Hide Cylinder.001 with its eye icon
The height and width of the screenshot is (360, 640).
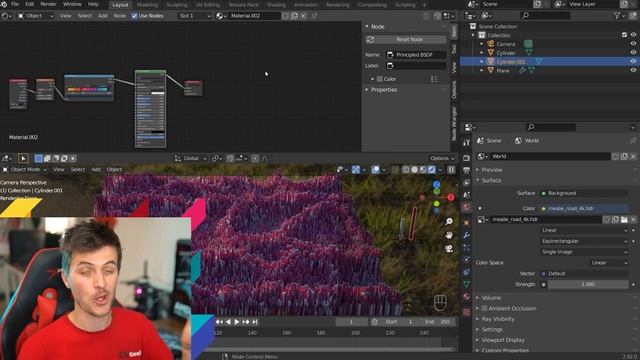633,62
